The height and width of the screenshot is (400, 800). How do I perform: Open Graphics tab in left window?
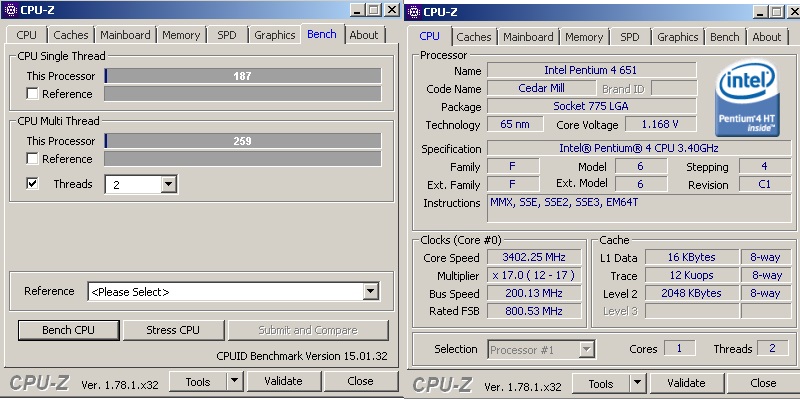pos(275,35)
